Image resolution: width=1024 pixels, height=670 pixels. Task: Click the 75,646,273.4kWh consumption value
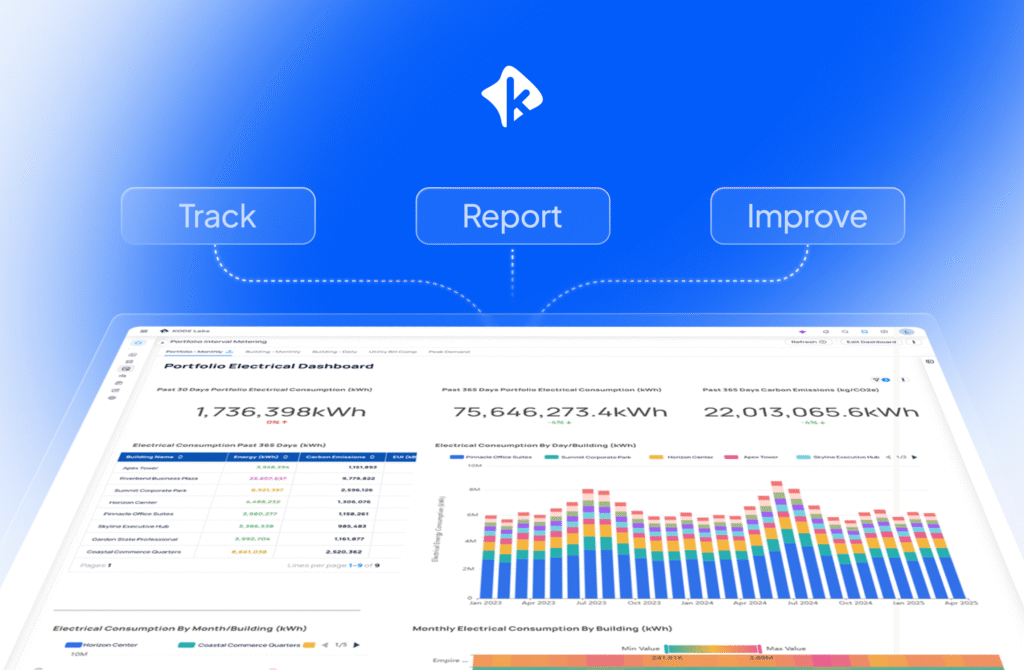click(560, 411)
